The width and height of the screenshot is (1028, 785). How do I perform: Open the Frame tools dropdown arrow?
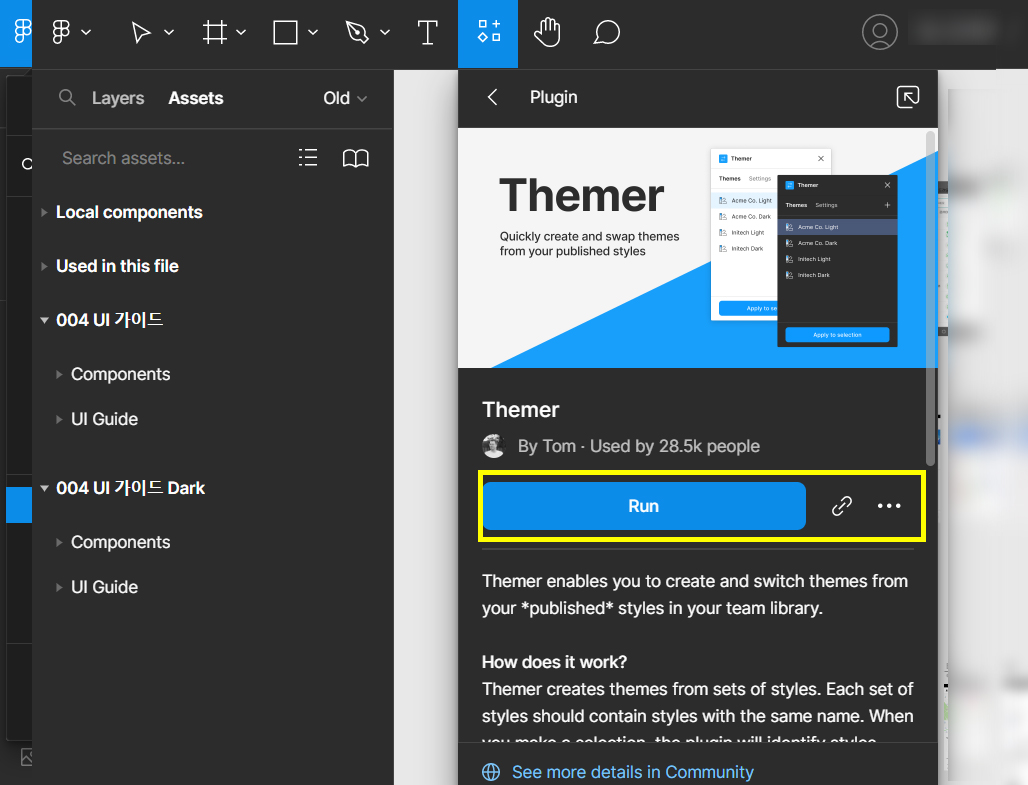[x=241, y=32]
